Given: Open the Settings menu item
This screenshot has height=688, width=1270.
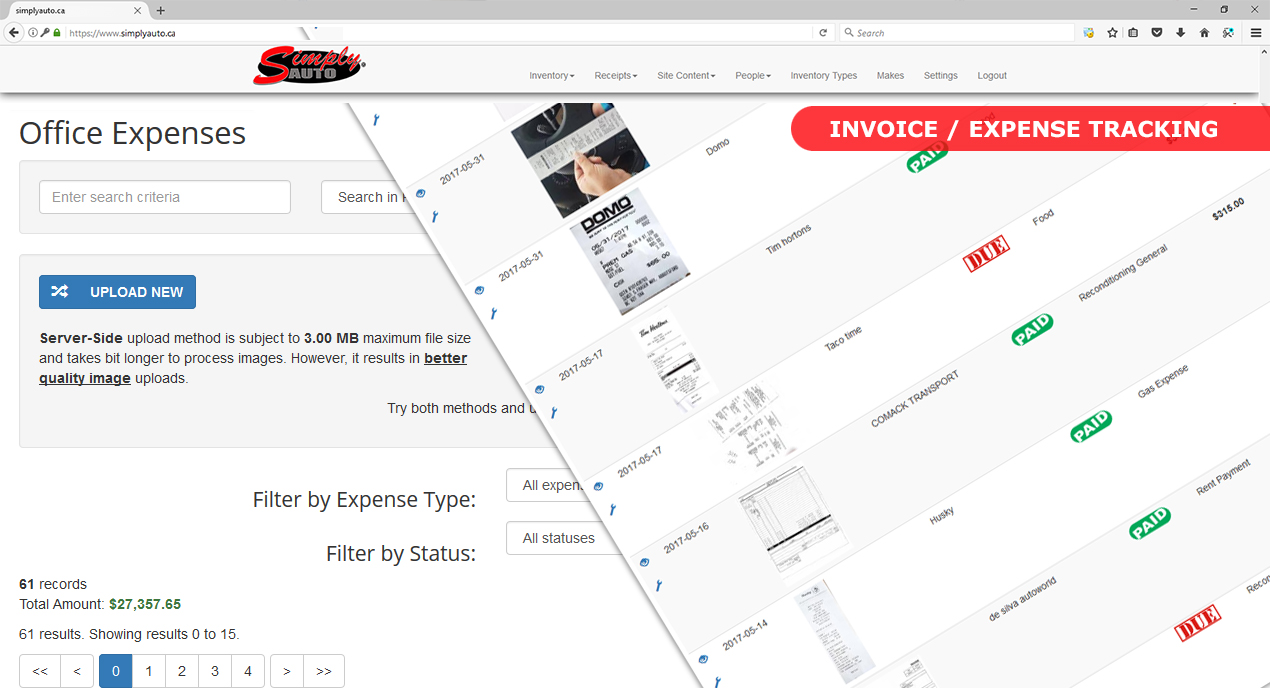Looking at the screenshot, I should 940,76.
